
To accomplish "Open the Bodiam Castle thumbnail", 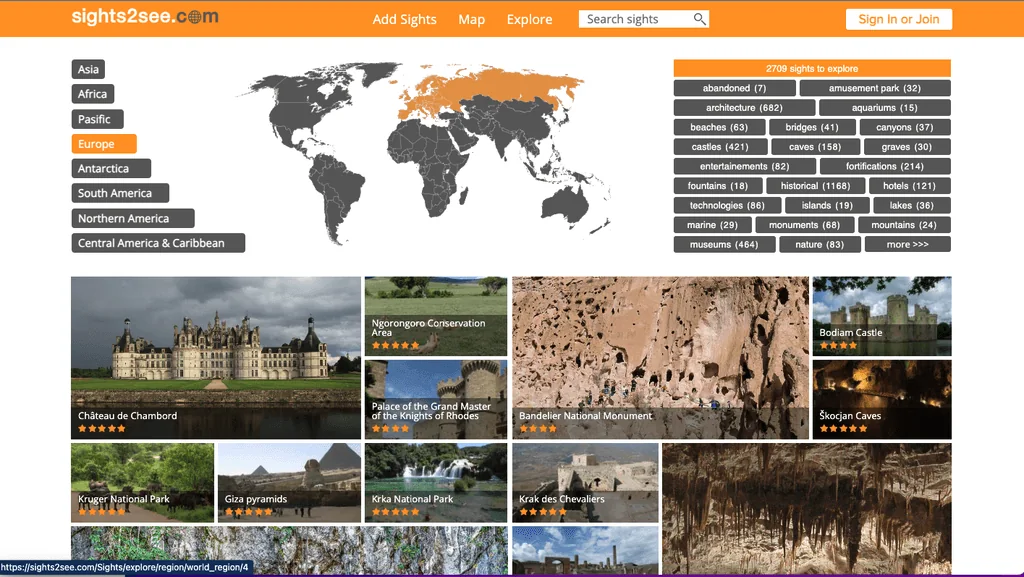I will [882, 316].
